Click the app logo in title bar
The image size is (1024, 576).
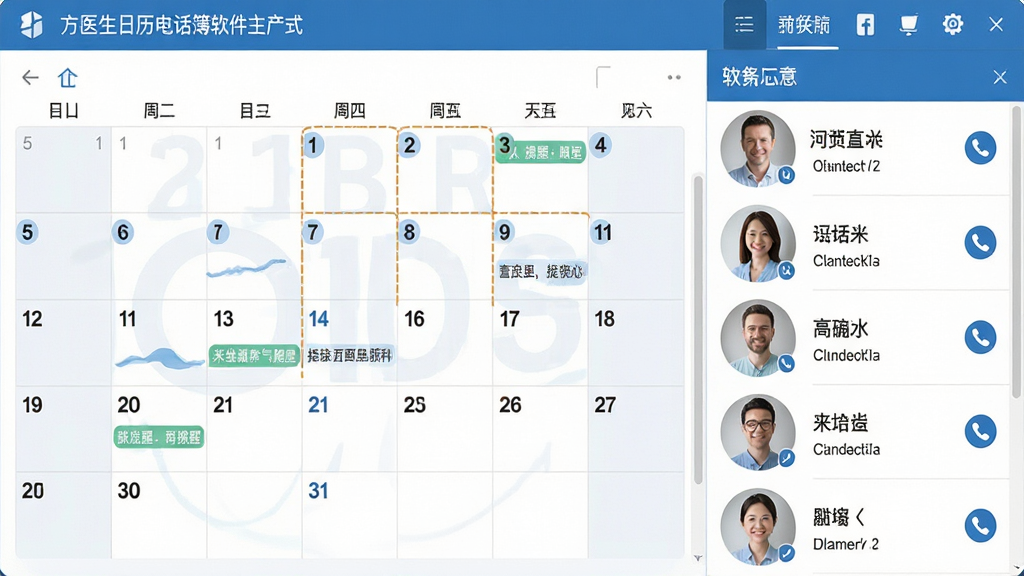point(31,25)
